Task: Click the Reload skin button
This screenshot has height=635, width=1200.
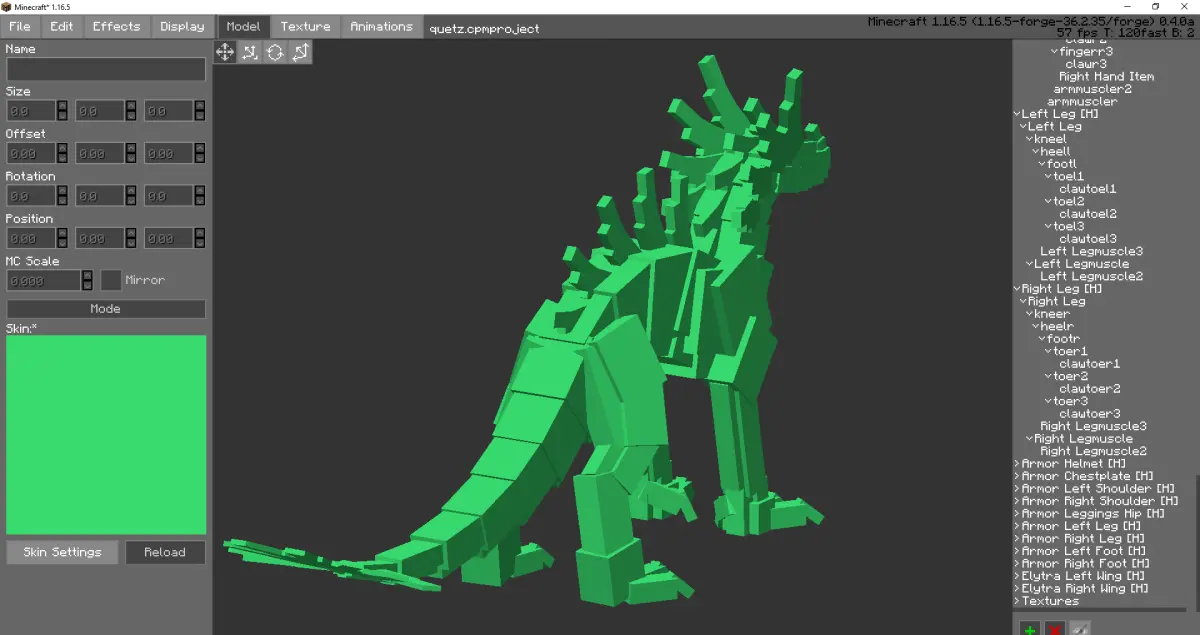Action: (x=165, y=552)
